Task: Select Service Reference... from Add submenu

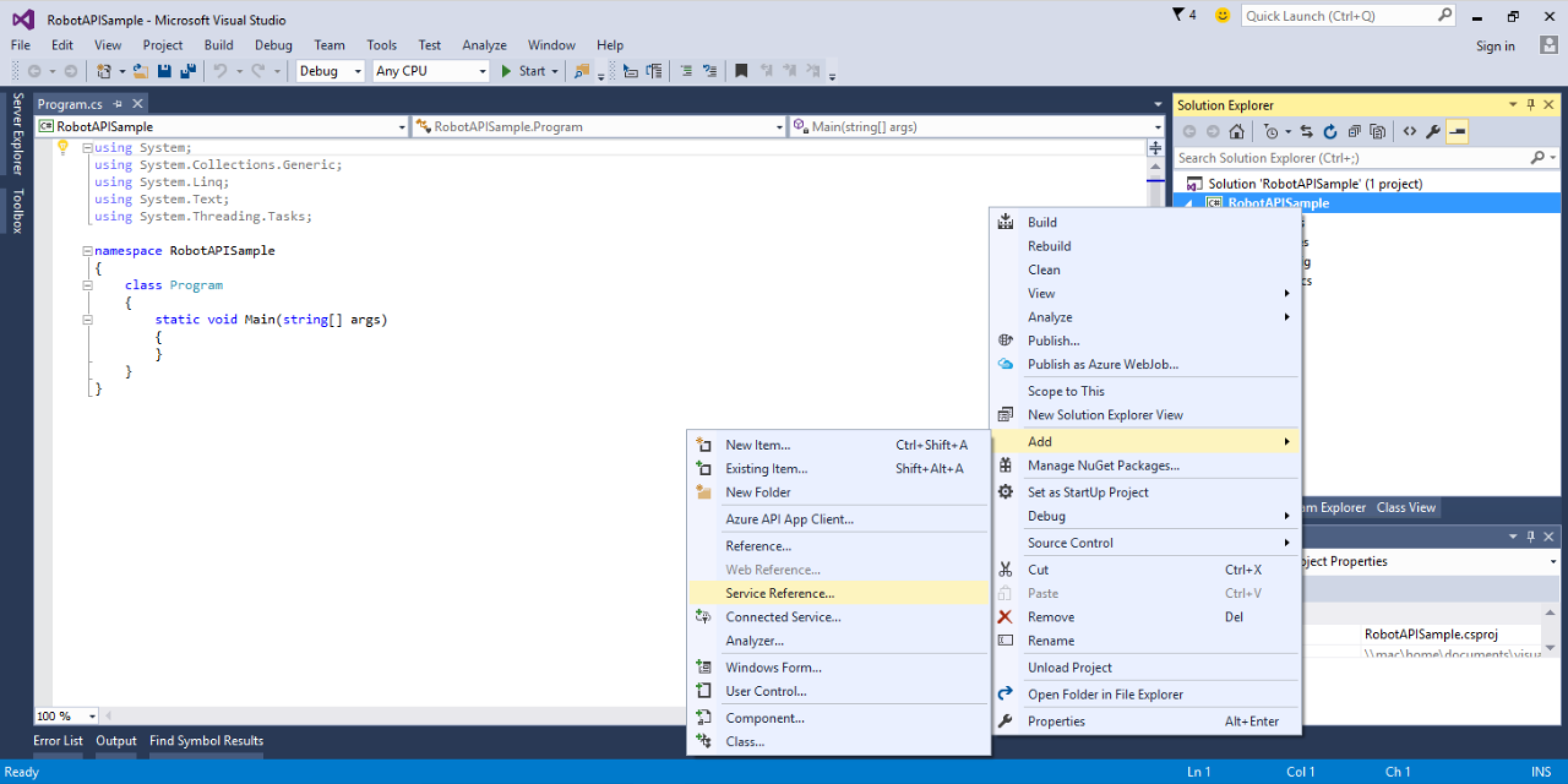Action: click(x=780, y=593)
